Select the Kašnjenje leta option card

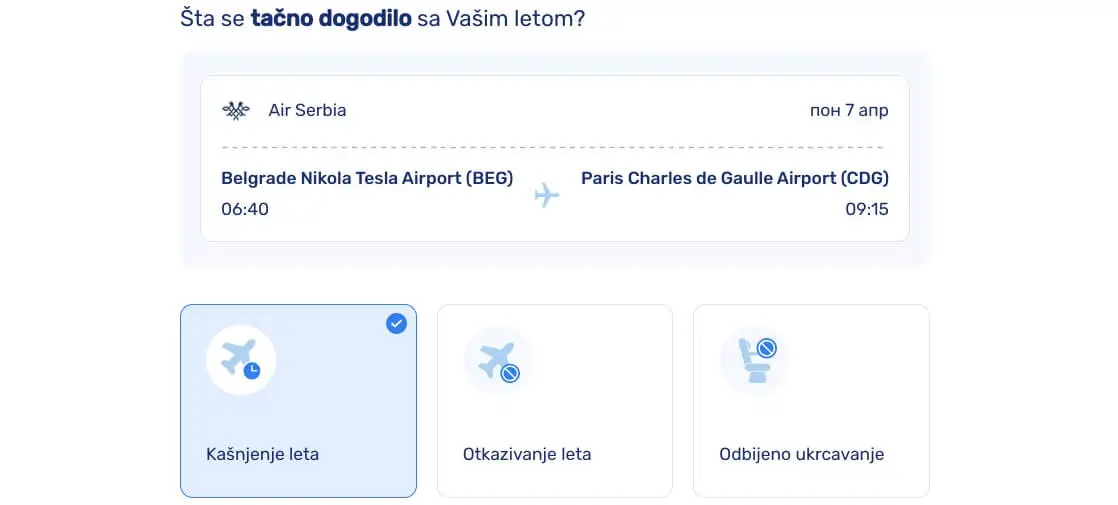[298, 401]
